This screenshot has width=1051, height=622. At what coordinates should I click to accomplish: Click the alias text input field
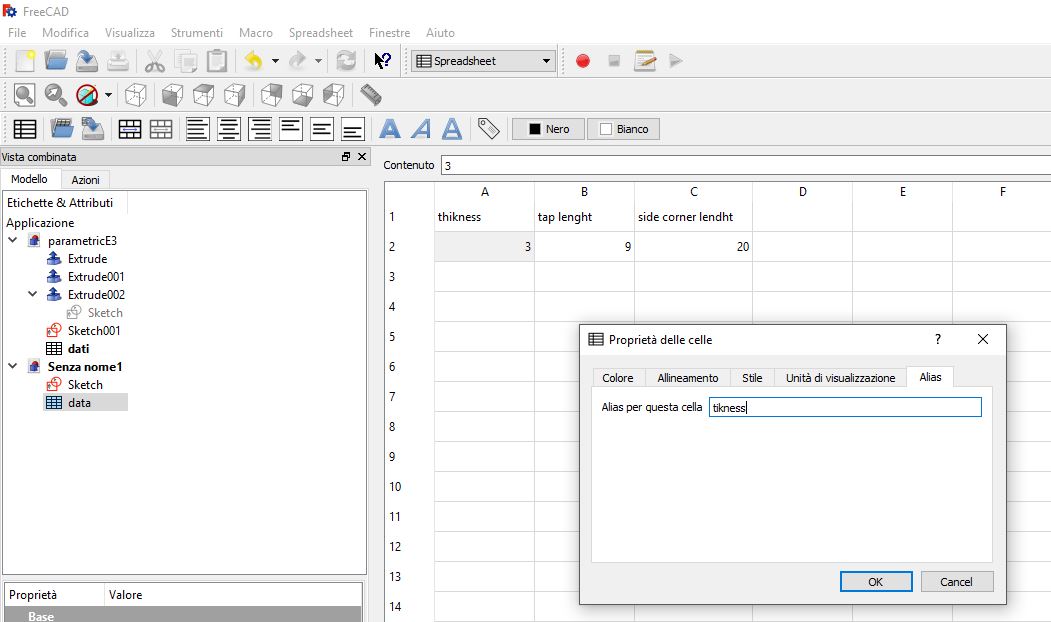[845, 407]
